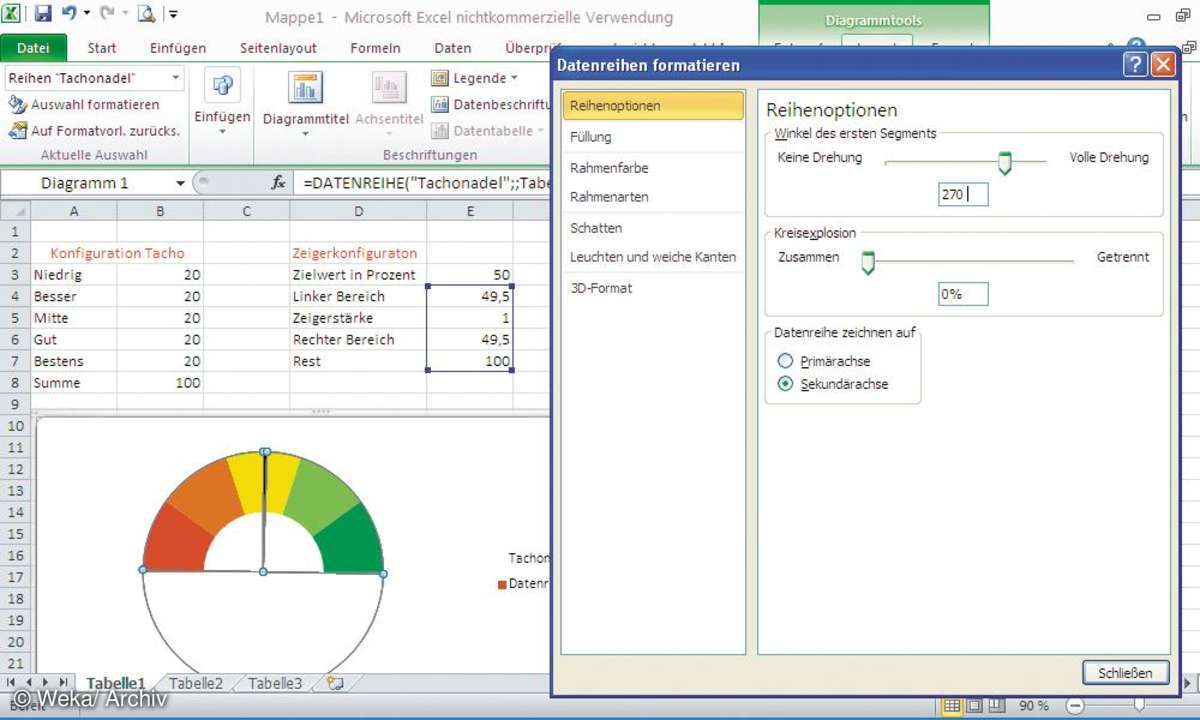Open sheet tab Tabelle2

tap(196, 683)
